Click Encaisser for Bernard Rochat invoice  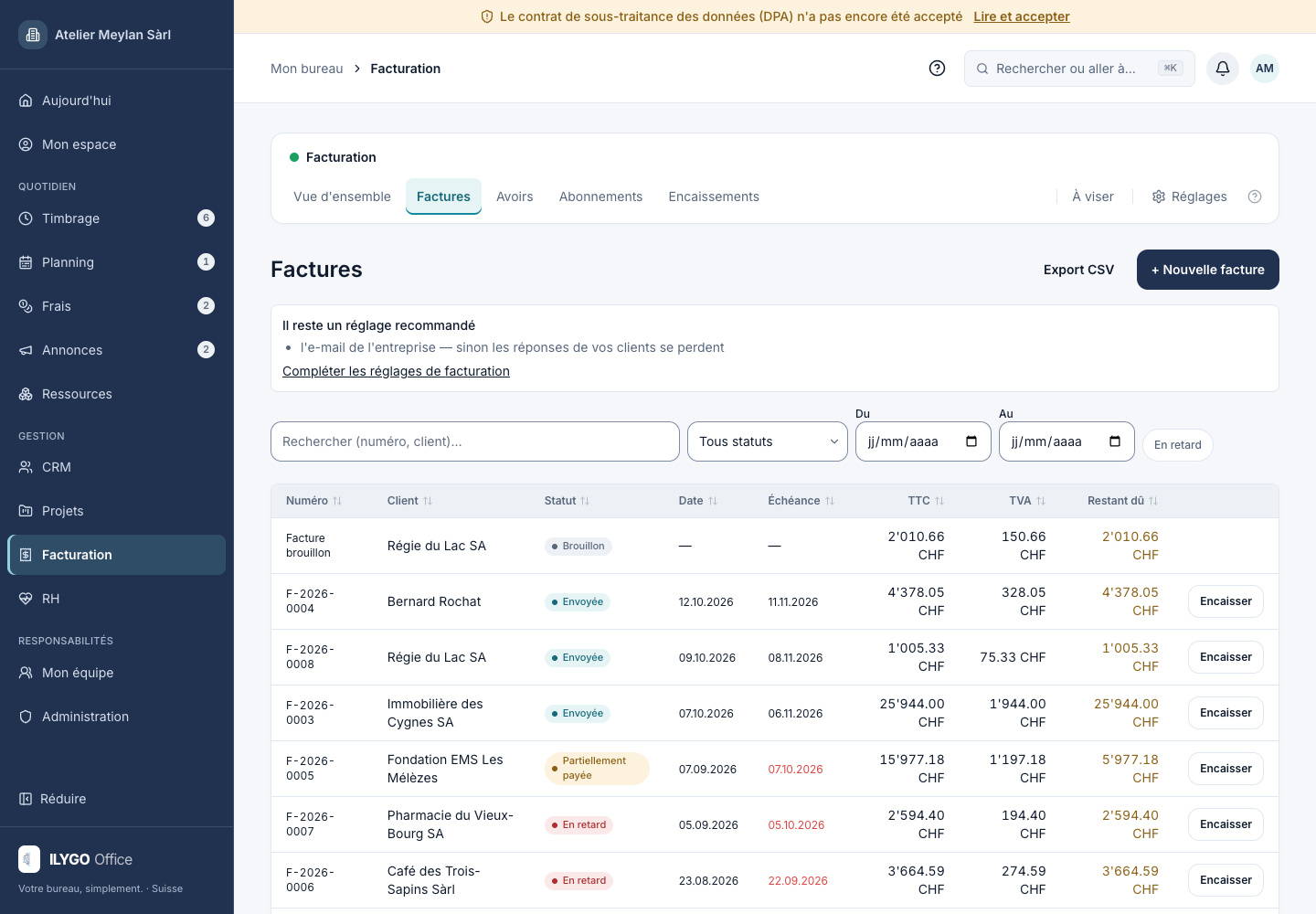pyautogui.click(x=1226, y=601)
